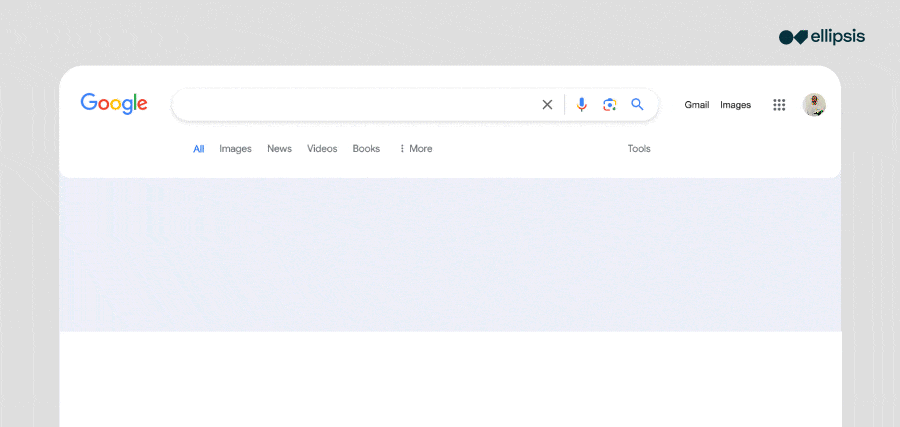This screenshot has width=900, height=427.
Task: Clear the search box with the X icon
Action: click(x=547, y=105)
